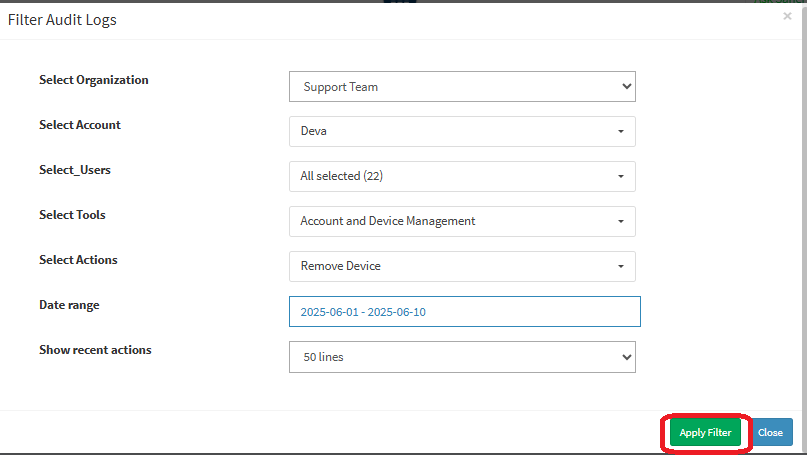Click the chevron arrow beside Support Team
Viewport: 807px width, 455px height.
click(626, 86)
